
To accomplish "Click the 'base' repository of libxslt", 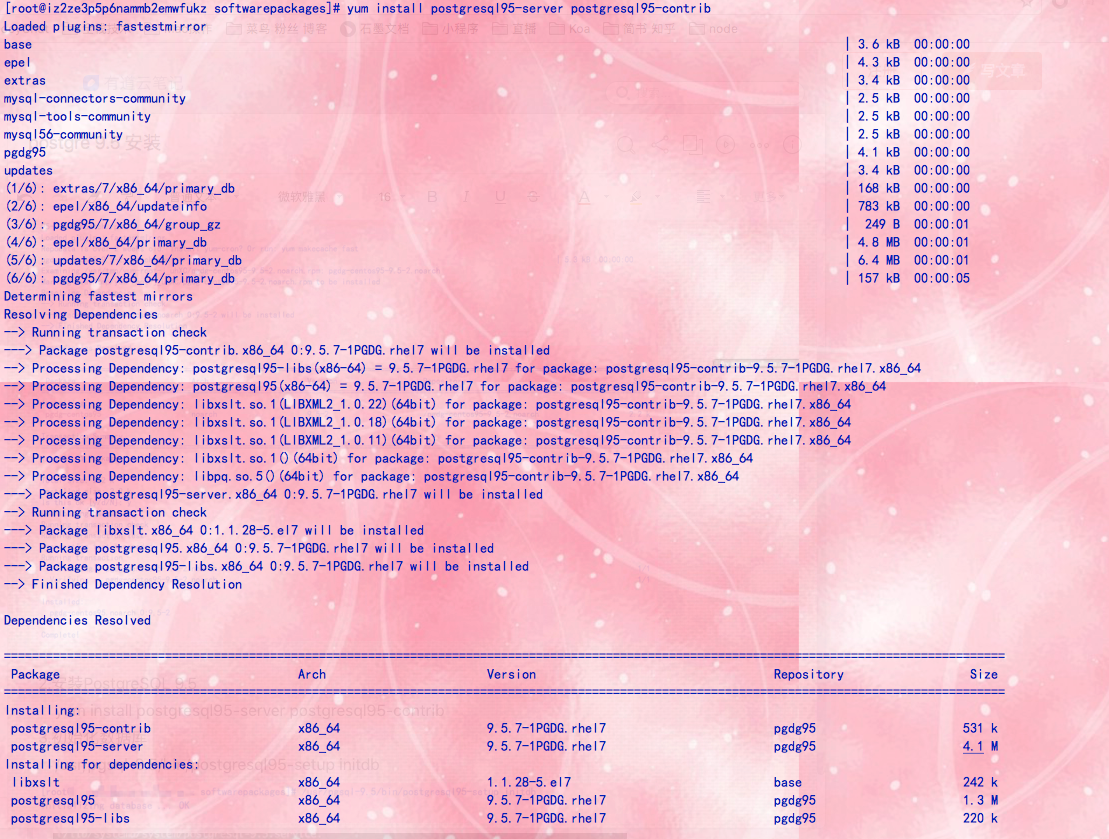I will [787, 782].
